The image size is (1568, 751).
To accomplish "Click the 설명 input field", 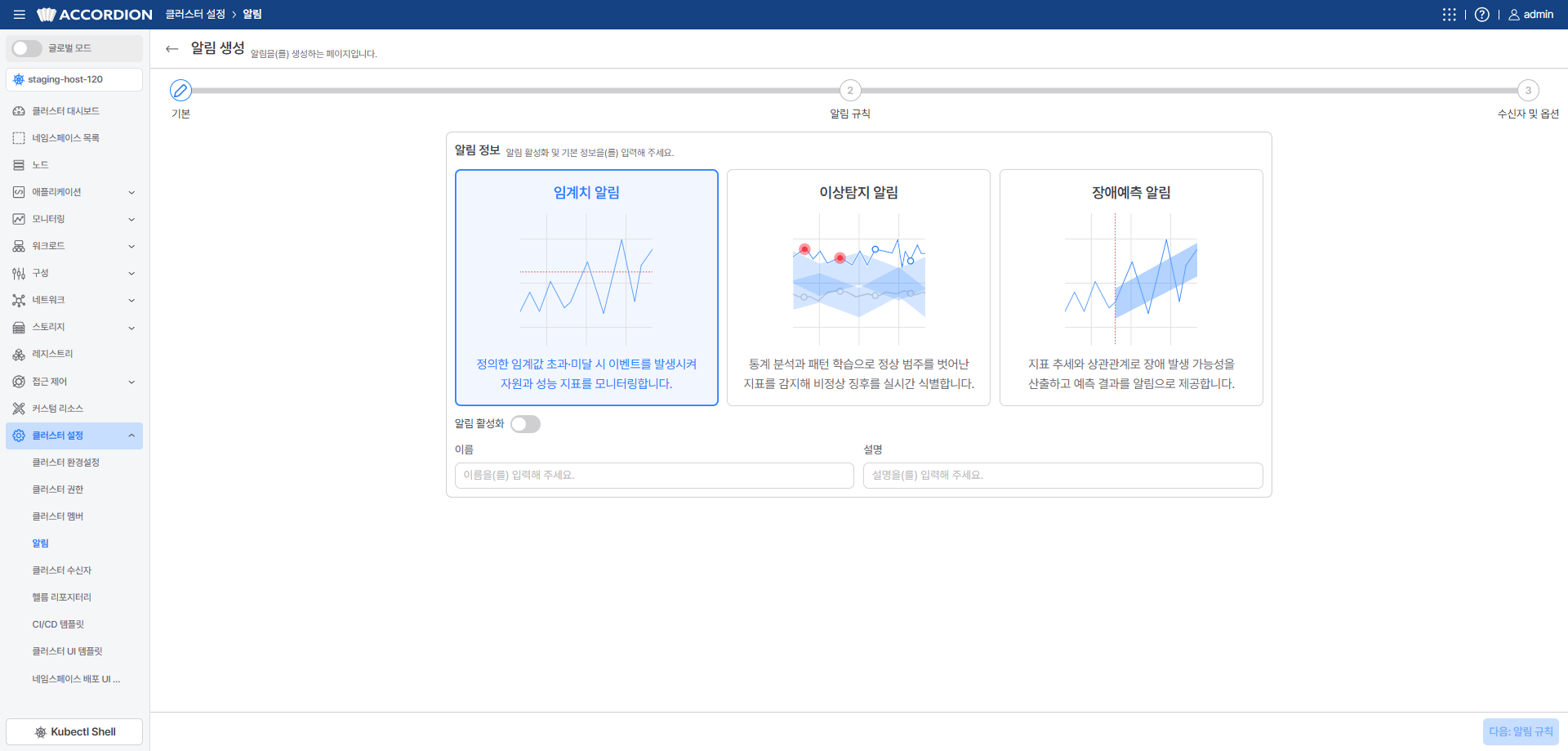I will coord(1063,476).
